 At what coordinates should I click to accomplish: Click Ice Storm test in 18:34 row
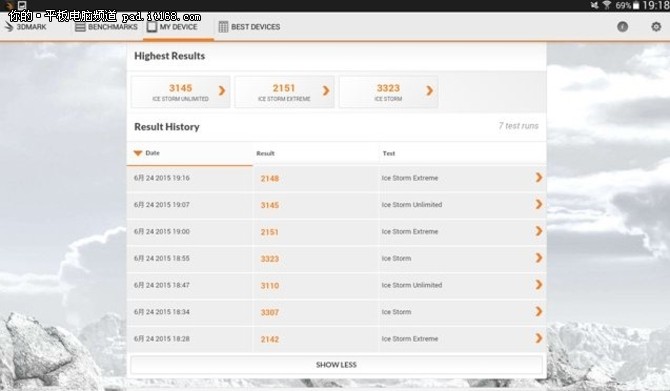coord(396,312)
